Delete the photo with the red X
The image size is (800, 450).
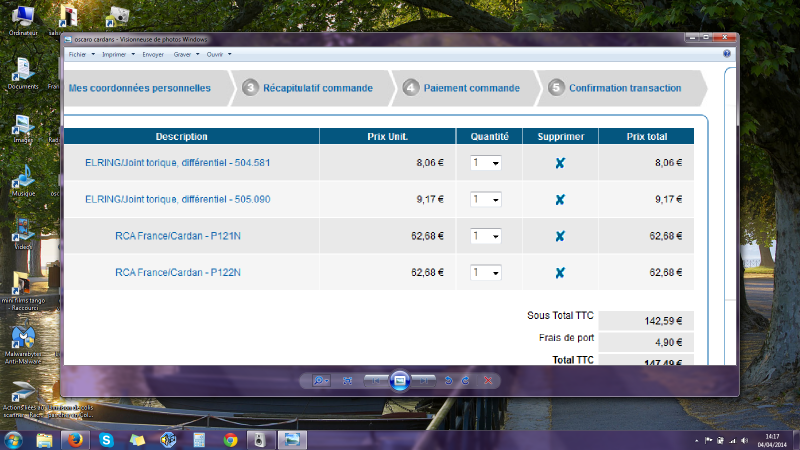pyautogui.click(x=488, y=381)
